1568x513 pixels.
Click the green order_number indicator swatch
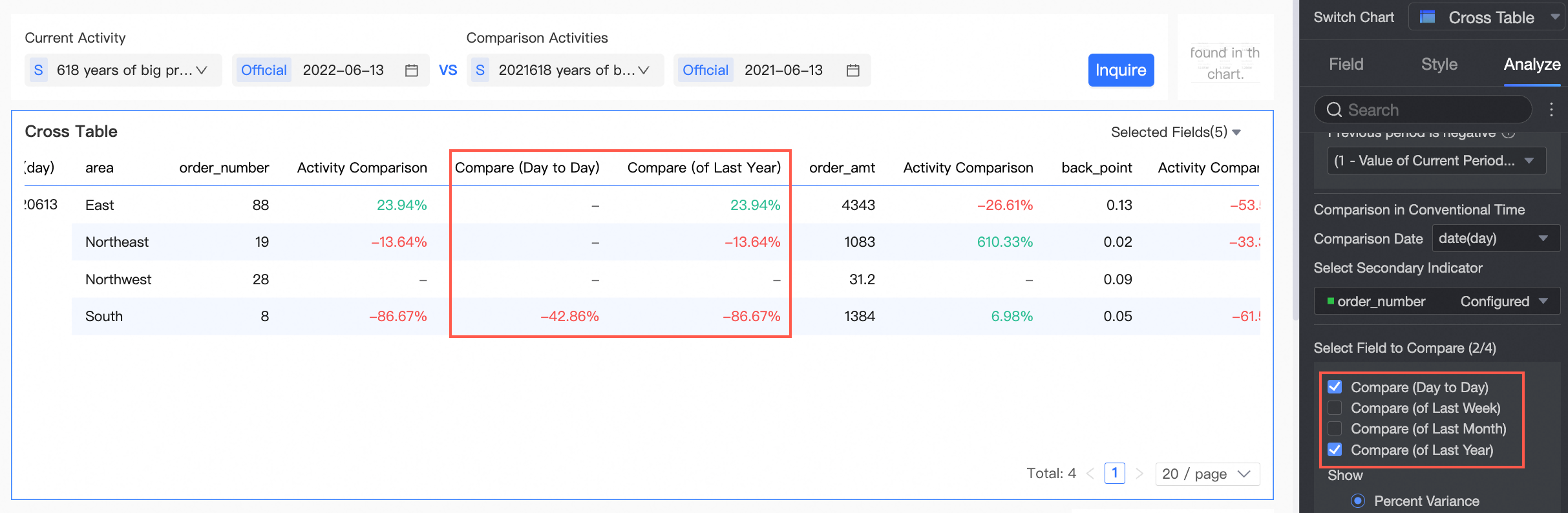click(x=1330, y=301)
